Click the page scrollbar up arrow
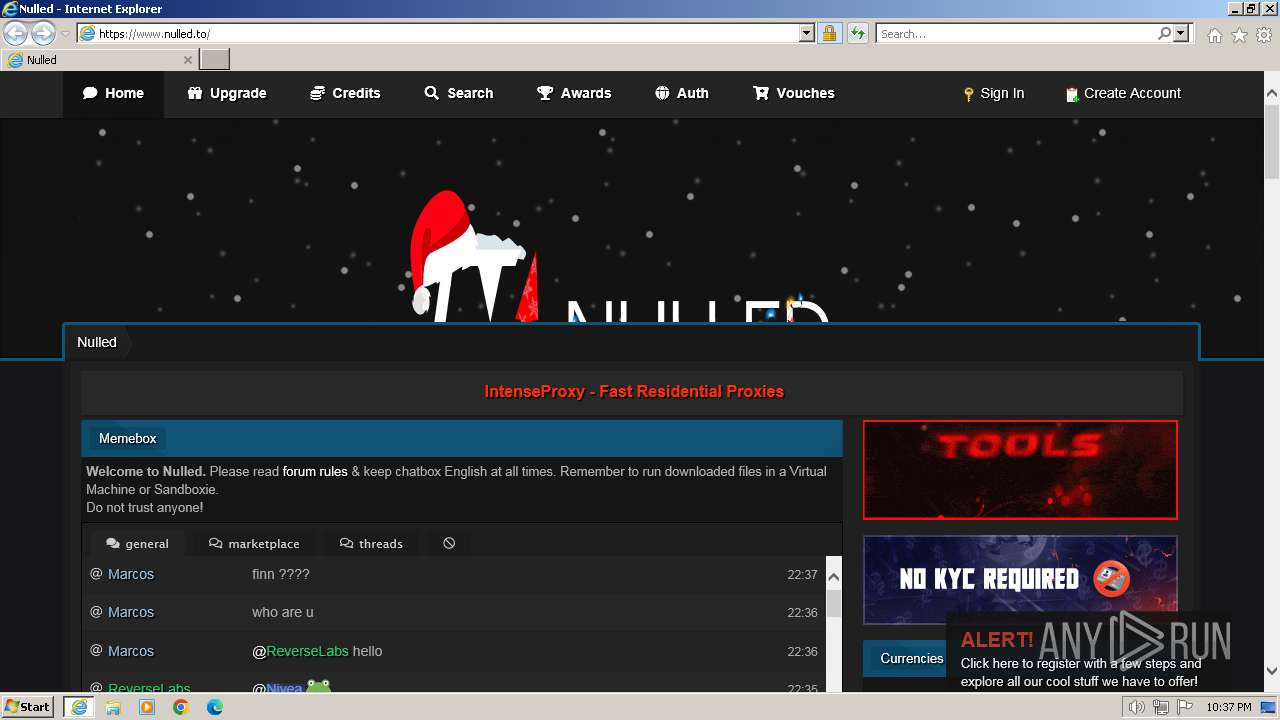The height and width of the screenshot is (720, 1280). pyautogui.click(x=1272, y=93)
